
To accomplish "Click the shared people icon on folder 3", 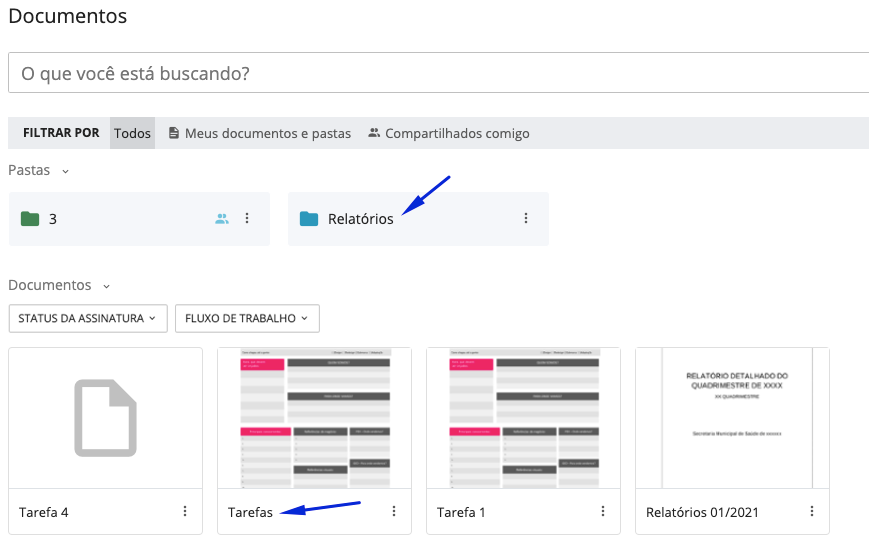I will [222, 218].
